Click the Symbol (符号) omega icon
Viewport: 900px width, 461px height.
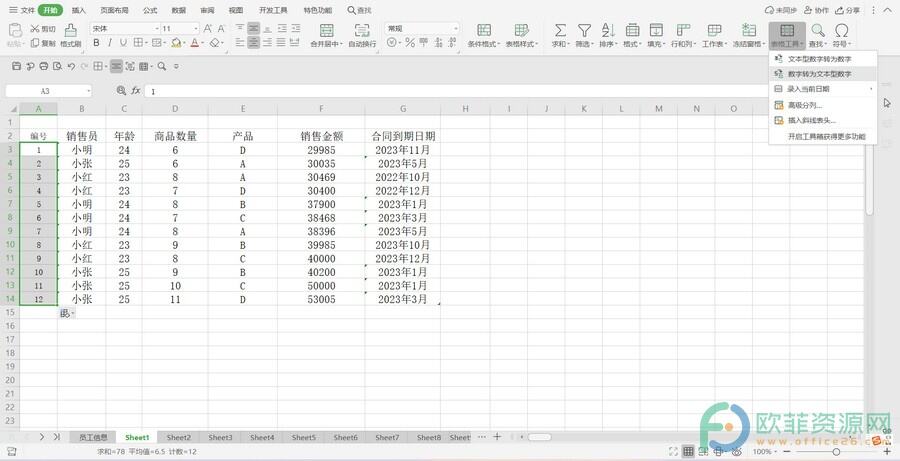841,30
